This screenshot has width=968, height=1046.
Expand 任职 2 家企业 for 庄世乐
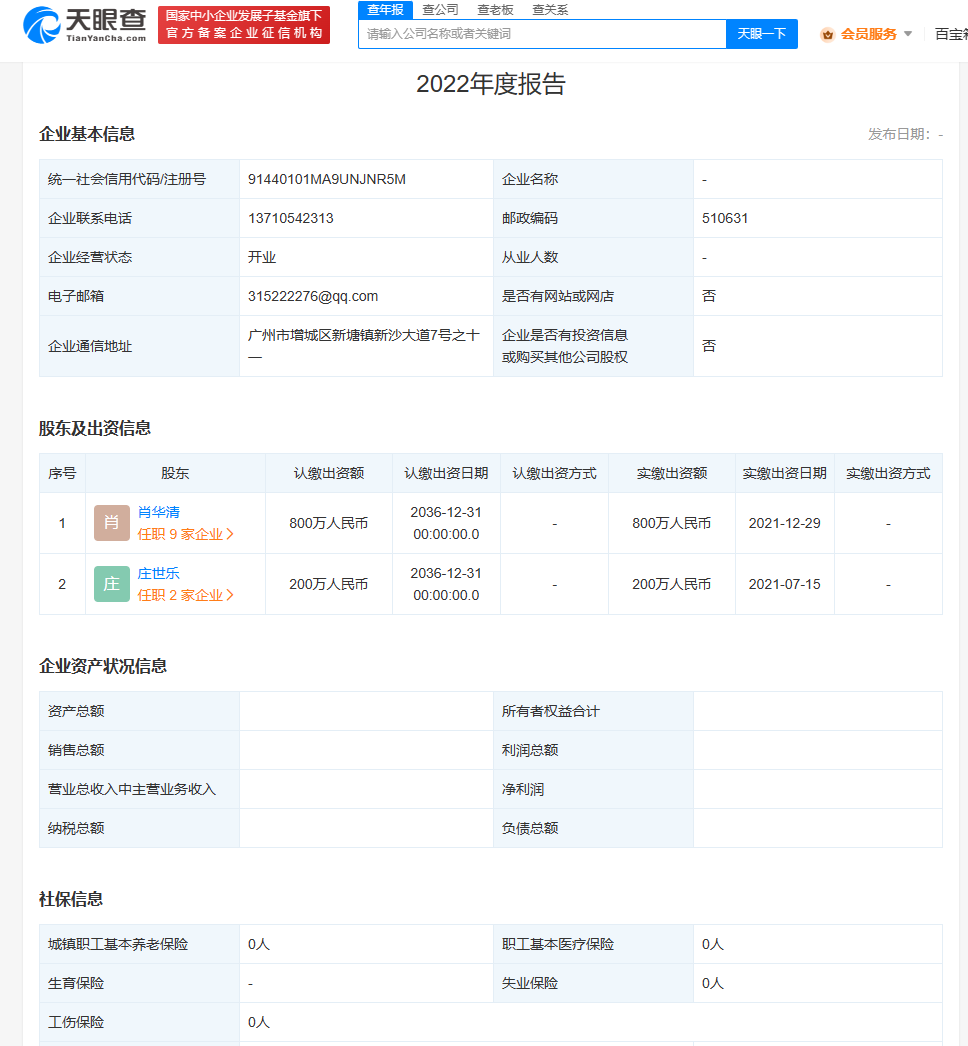(x=186, y=595)
